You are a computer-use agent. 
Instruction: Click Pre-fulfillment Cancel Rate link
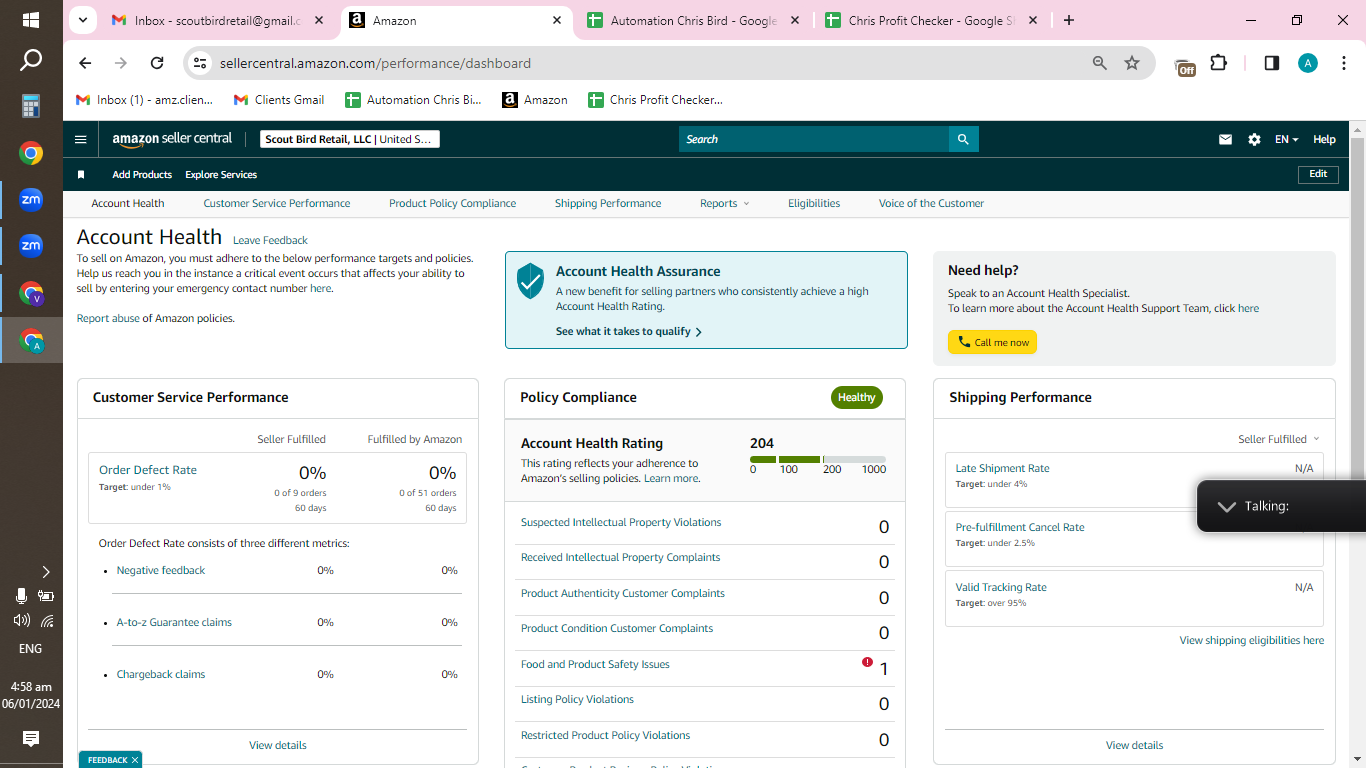(x=1020, y=527)
